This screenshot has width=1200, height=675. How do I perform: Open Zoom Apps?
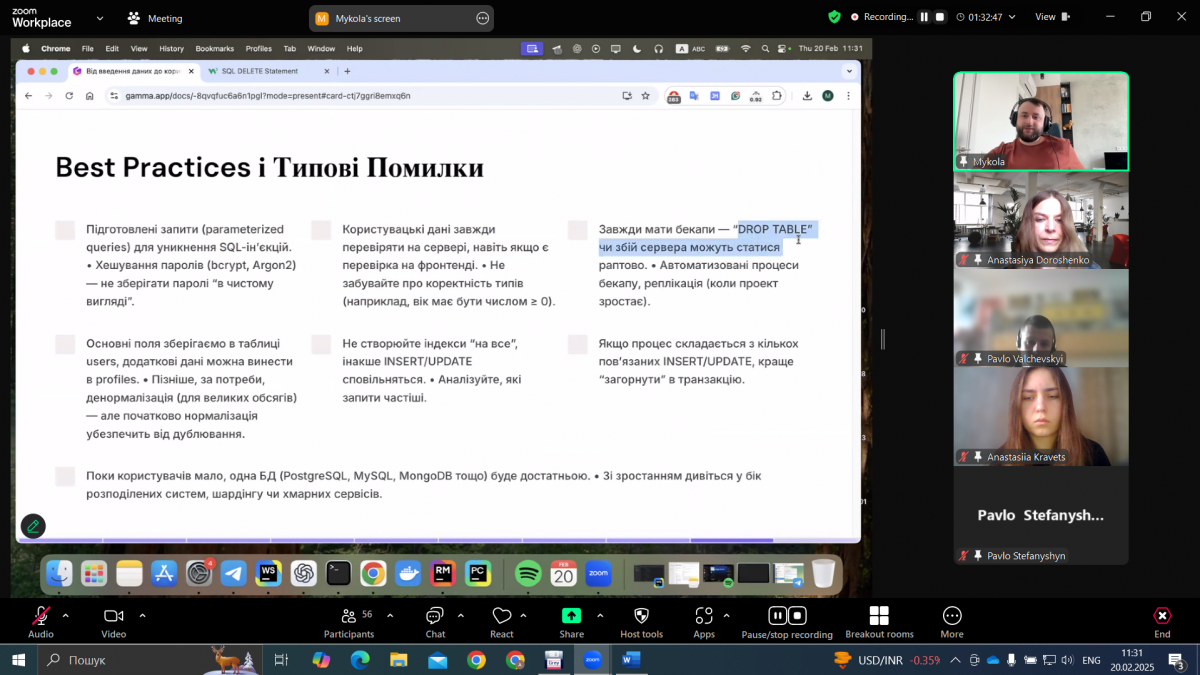click(704, 620)
